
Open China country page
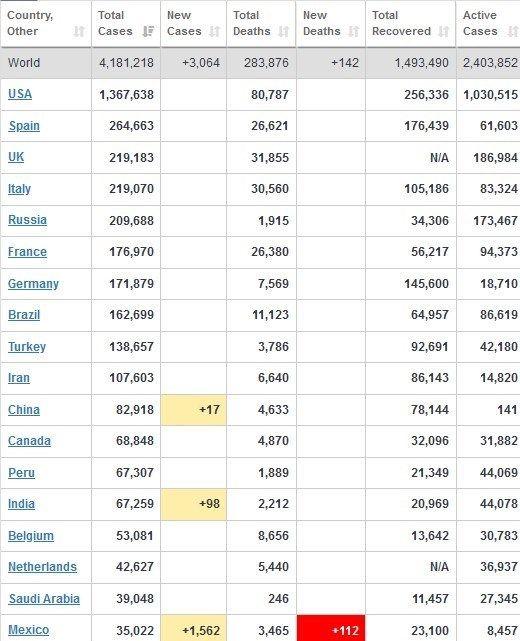(24, 410)
